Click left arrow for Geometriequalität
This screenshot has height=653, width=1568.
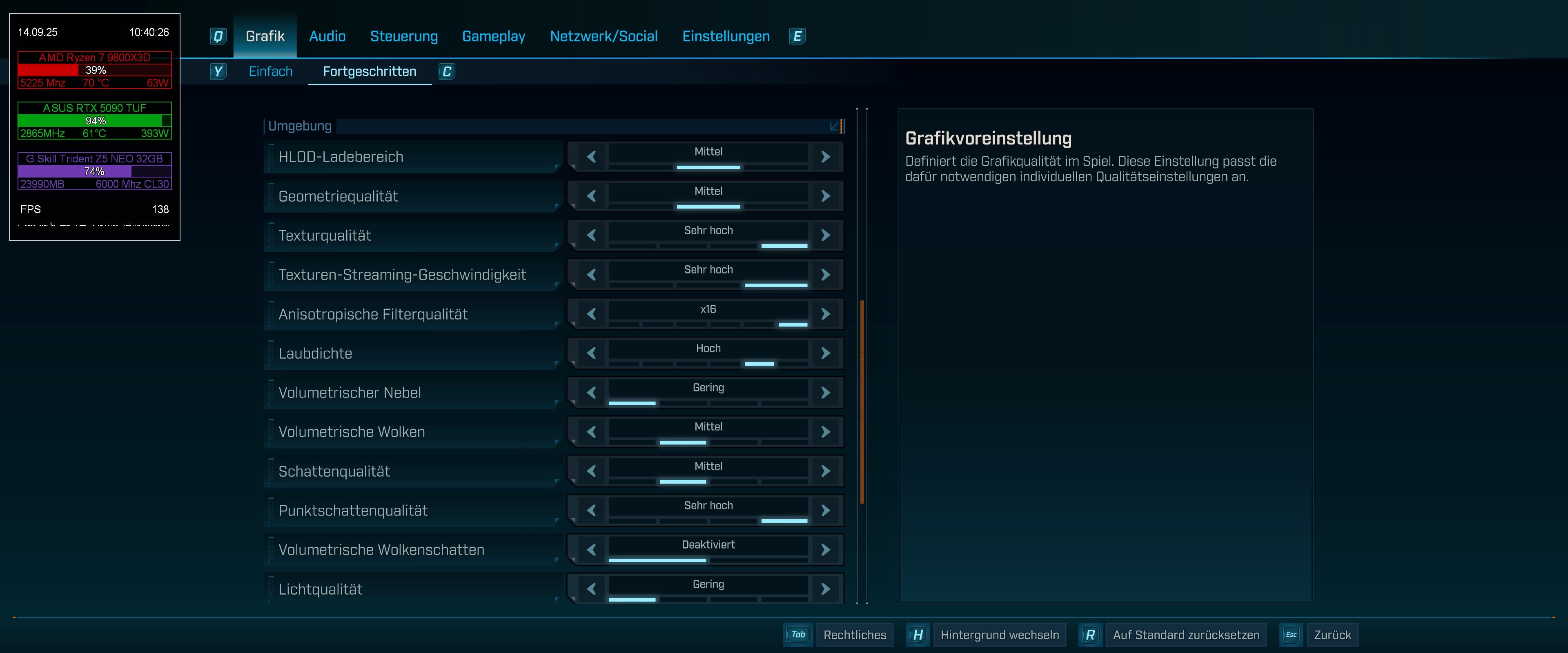point(591,196)
